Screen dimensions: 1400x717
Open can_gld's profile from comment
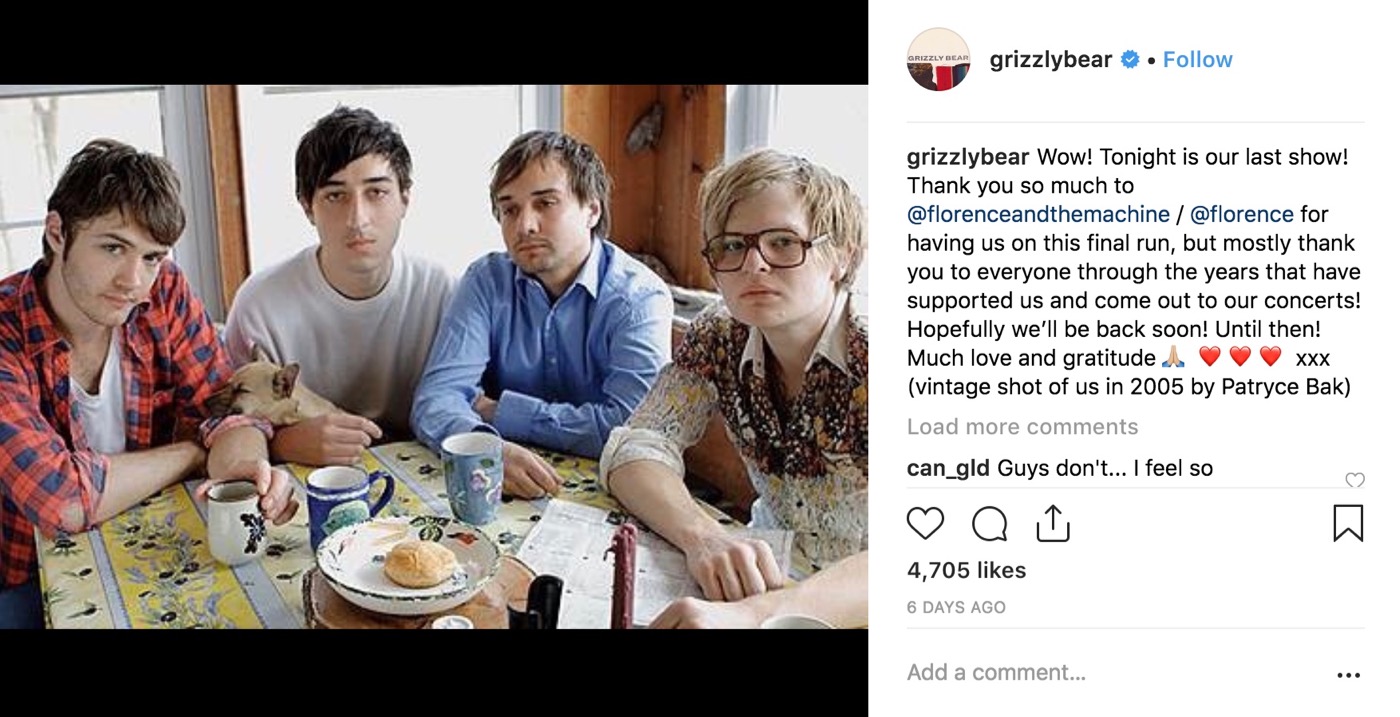(948, 468)
